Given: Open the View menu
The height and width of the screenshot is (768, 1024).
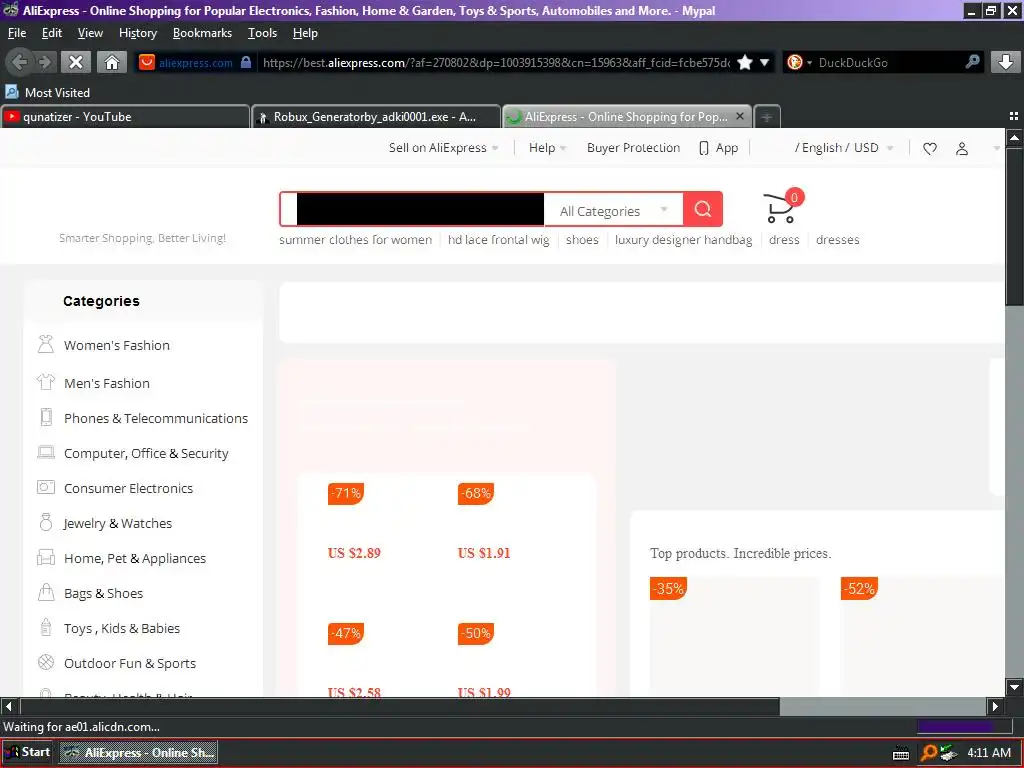Looking at the screenshot, I should click(x=90, y=33).
